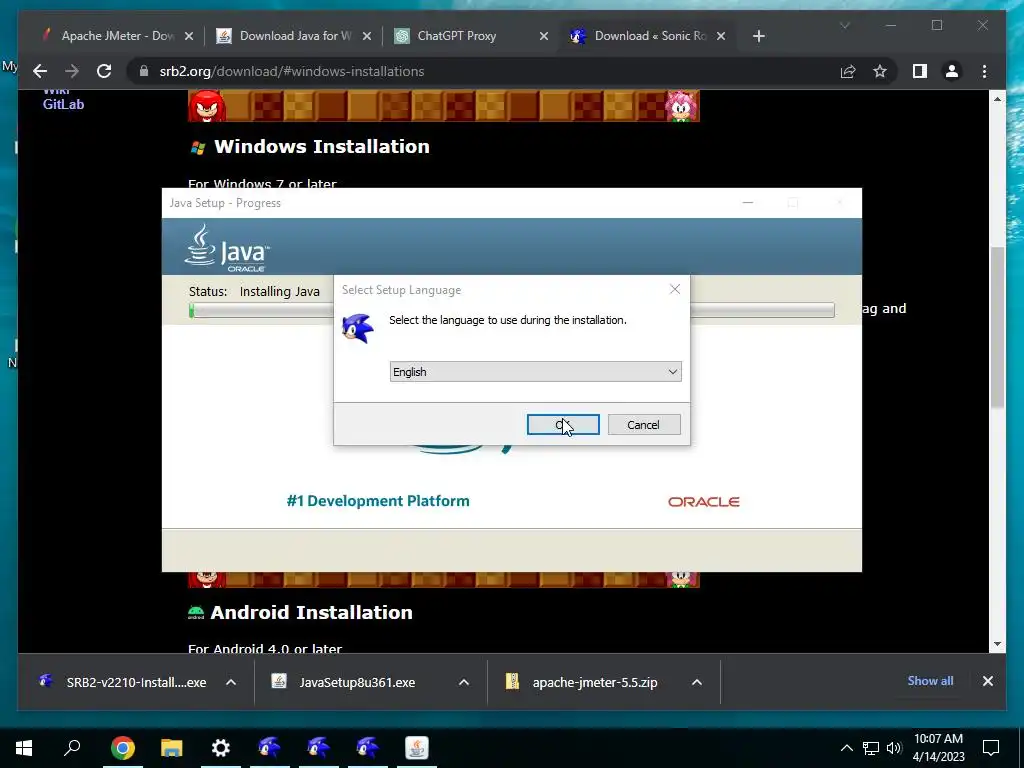The height and width of the screenshot is (768, 1024).
Task: Close the Apache JMeter tab
Action: [x=189, y=36]
